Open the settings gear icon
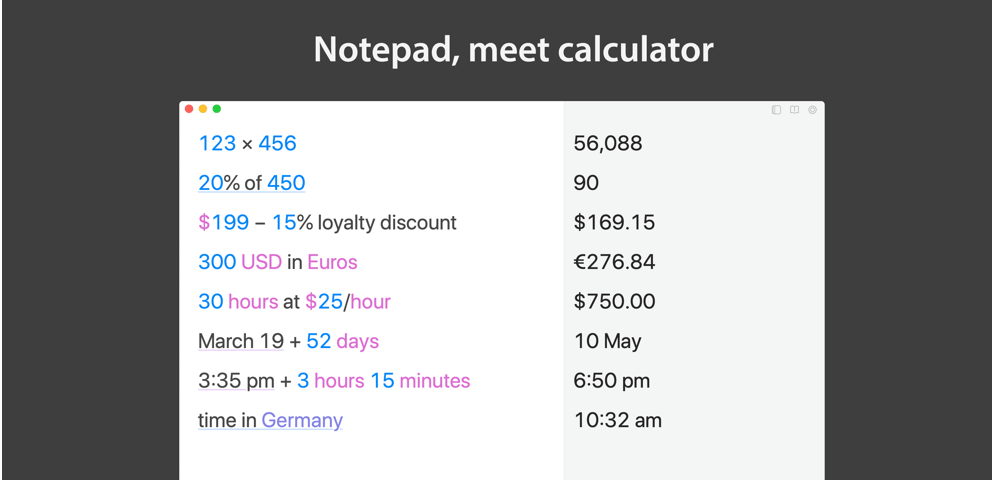Viewport: 992px width, 480px height. coord(812,110)
